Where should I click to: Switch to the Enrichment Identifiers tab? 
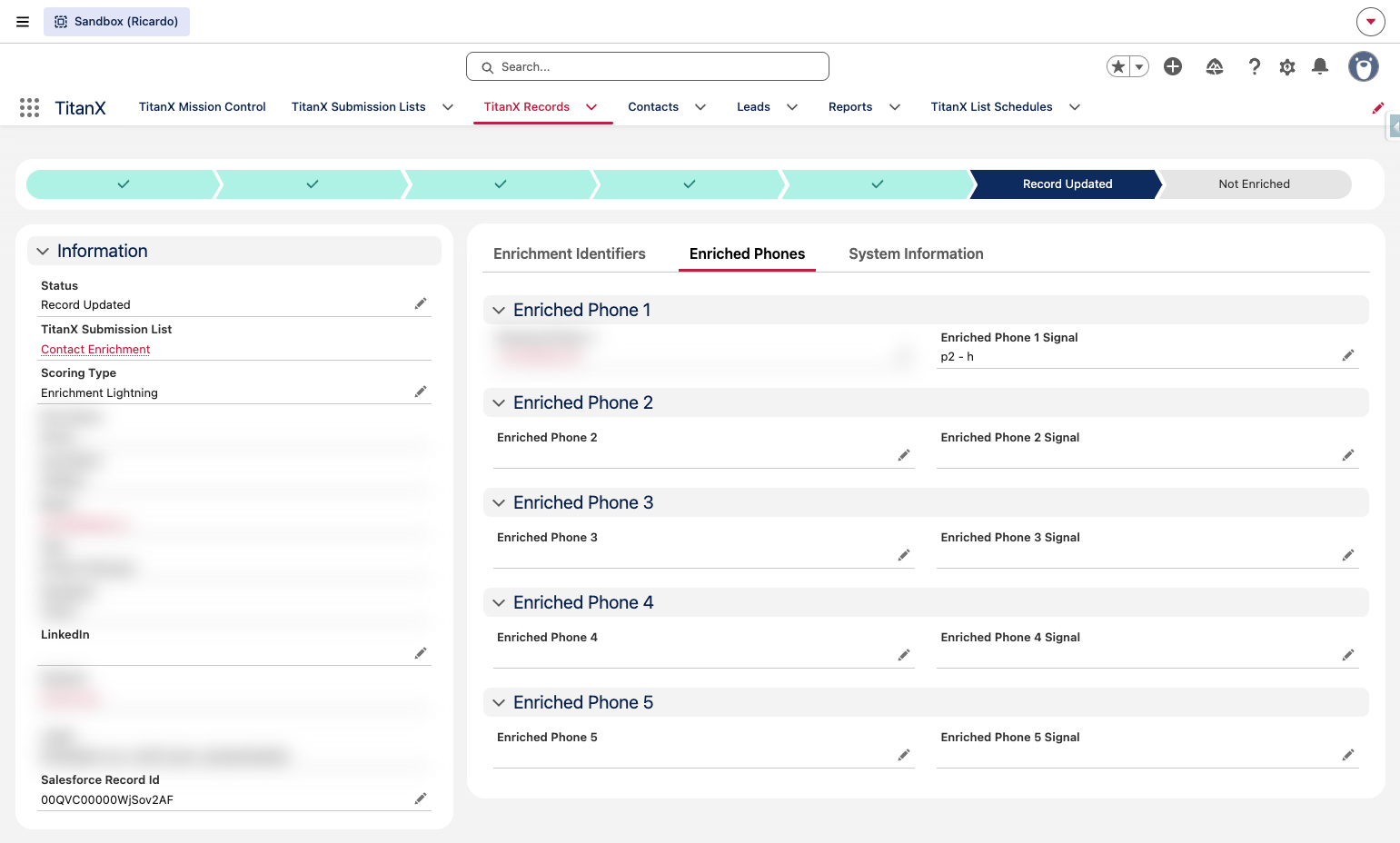click(x=570, y=254)
